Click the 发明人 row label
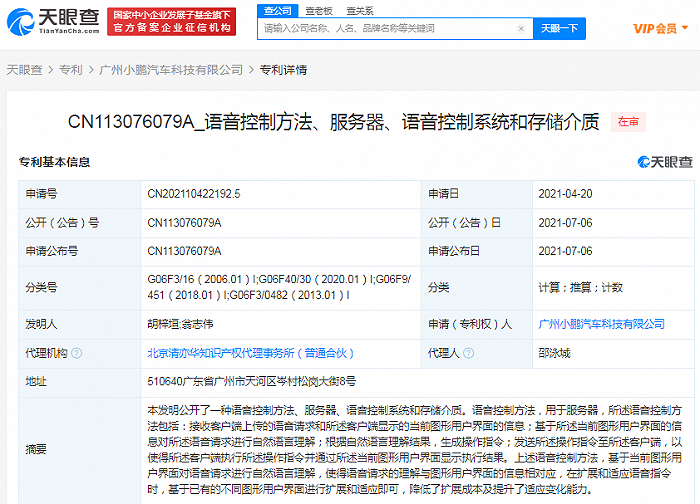This screenshot has width=700, height=504. tap(42, 324)
